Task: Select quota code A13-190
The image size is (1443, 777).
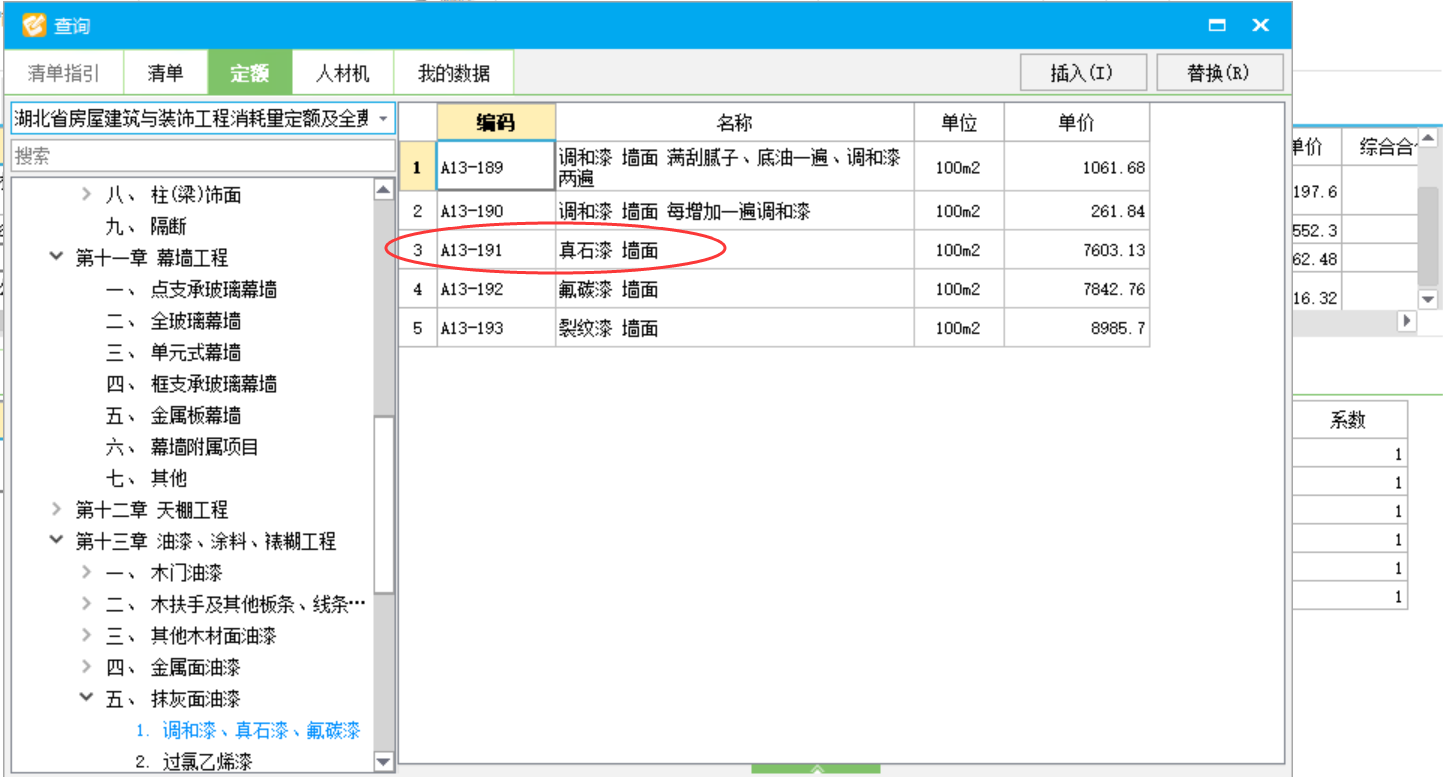Action: tap(496, 212)
